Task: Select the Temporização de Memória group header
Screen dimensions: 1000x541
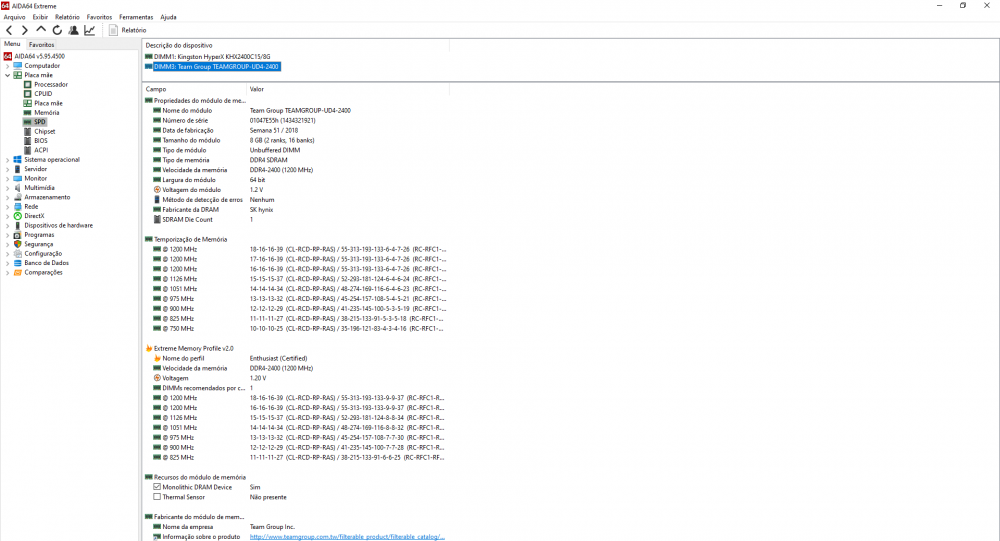Action: pos(190,239)
